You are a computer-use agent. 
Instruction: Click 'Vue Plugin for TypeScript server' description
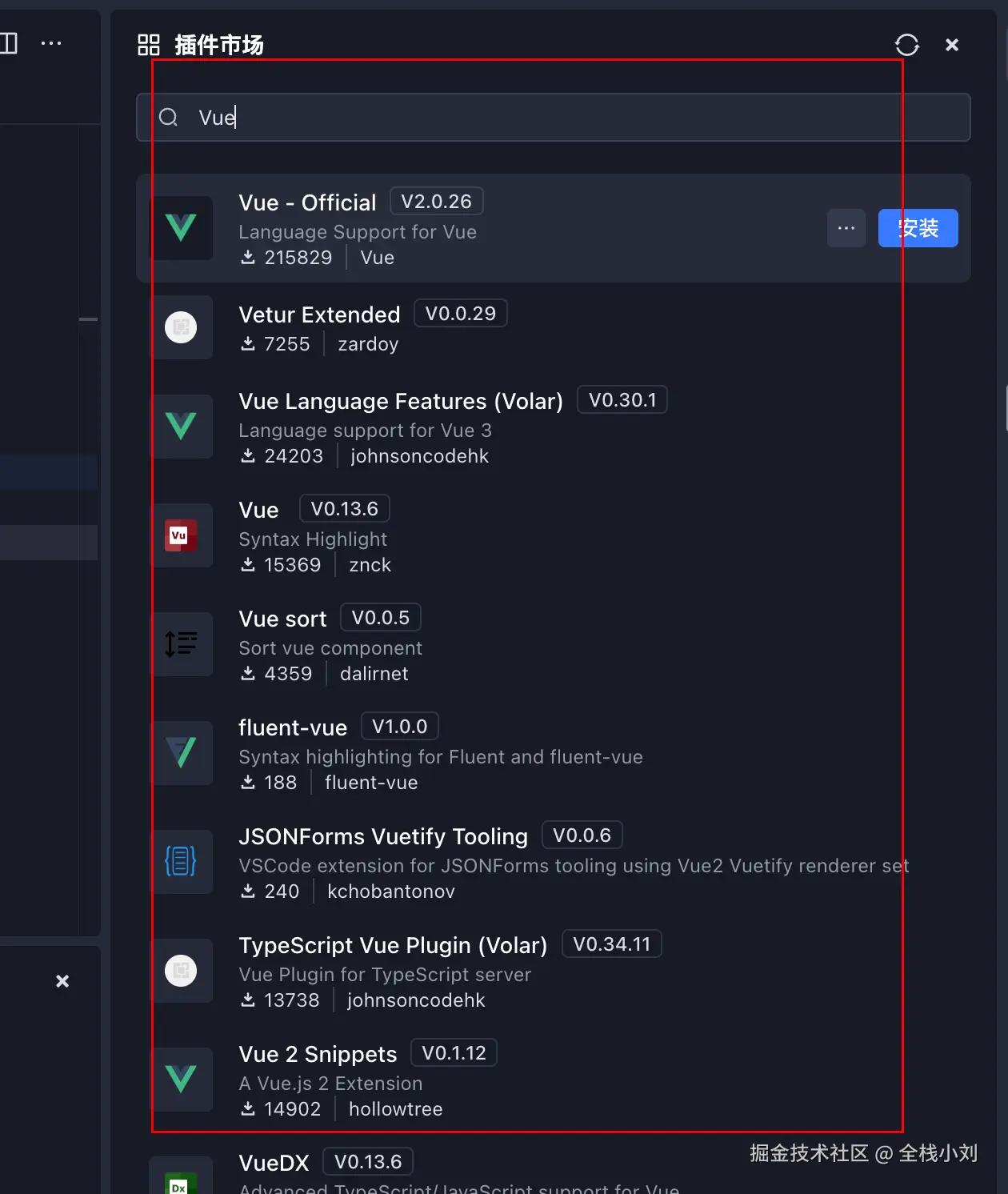tap(385, 975)
